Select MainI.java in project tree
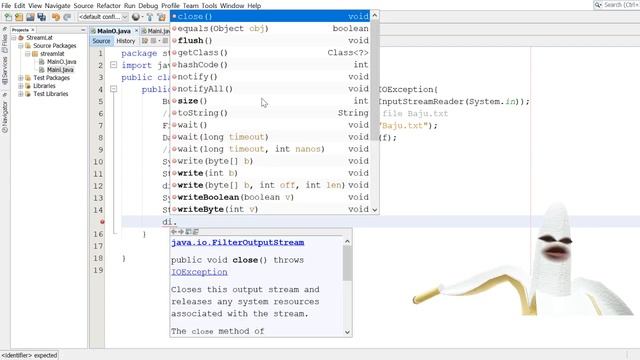 tap(60, 70)
